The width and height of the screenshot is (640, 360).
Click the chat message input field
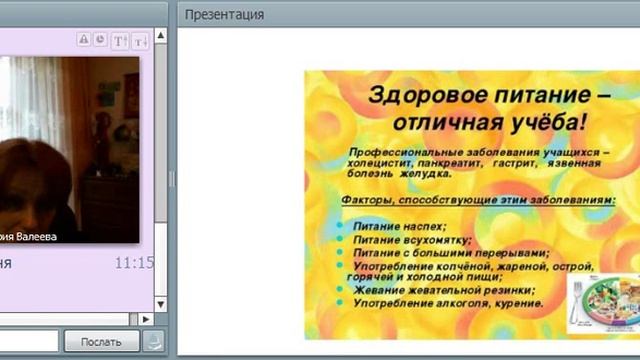click(29, 341)
